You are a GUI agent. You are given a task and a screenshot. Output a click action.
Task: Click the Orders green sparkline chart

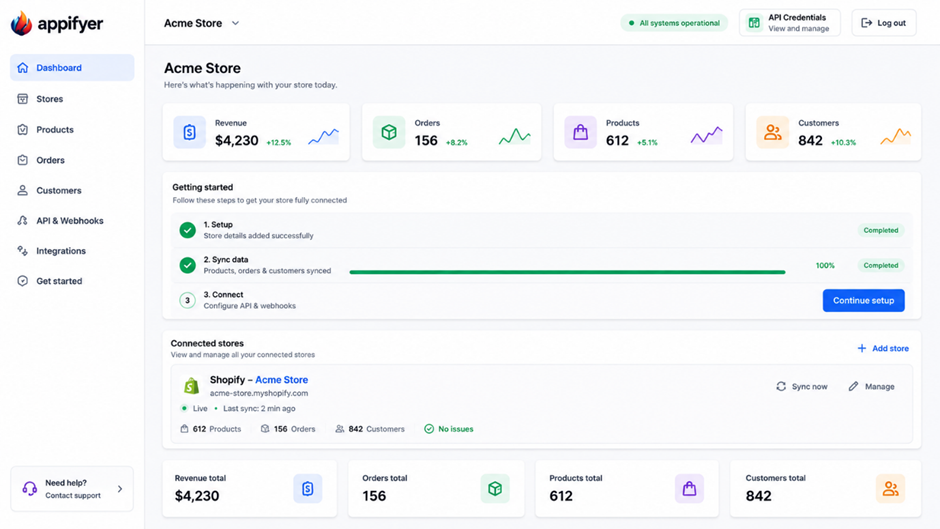pos(514,136)
